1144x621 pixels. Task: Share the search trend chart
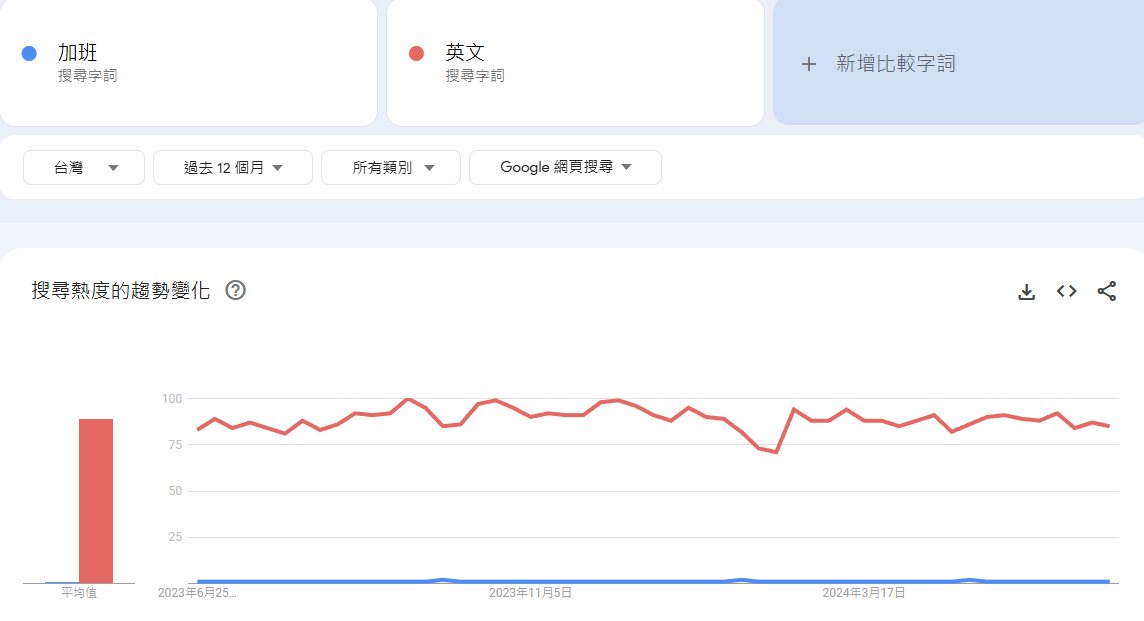pos(1107,291)
